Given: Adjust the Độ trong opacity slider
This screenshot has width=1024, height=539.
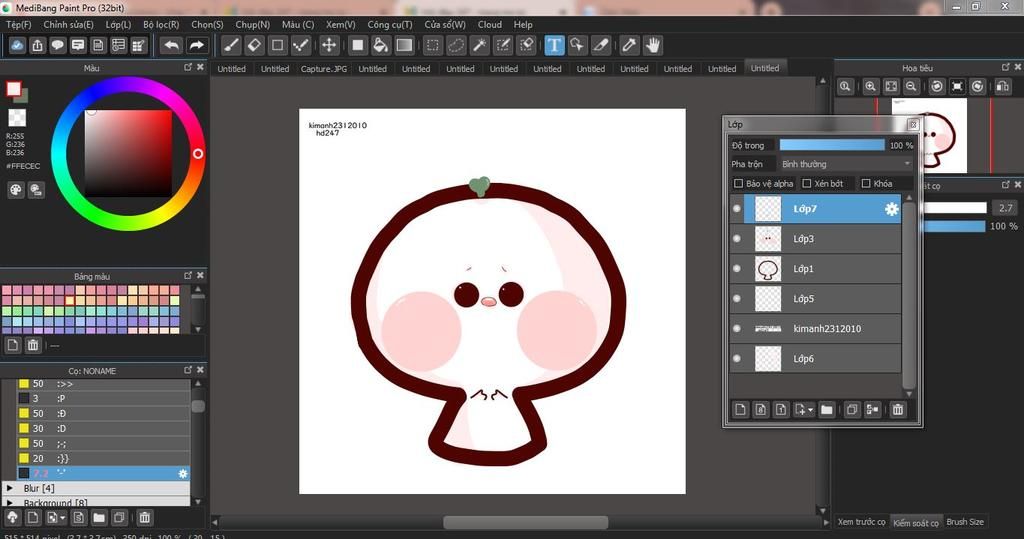Looking at the screenshot, I should (831, 145).
